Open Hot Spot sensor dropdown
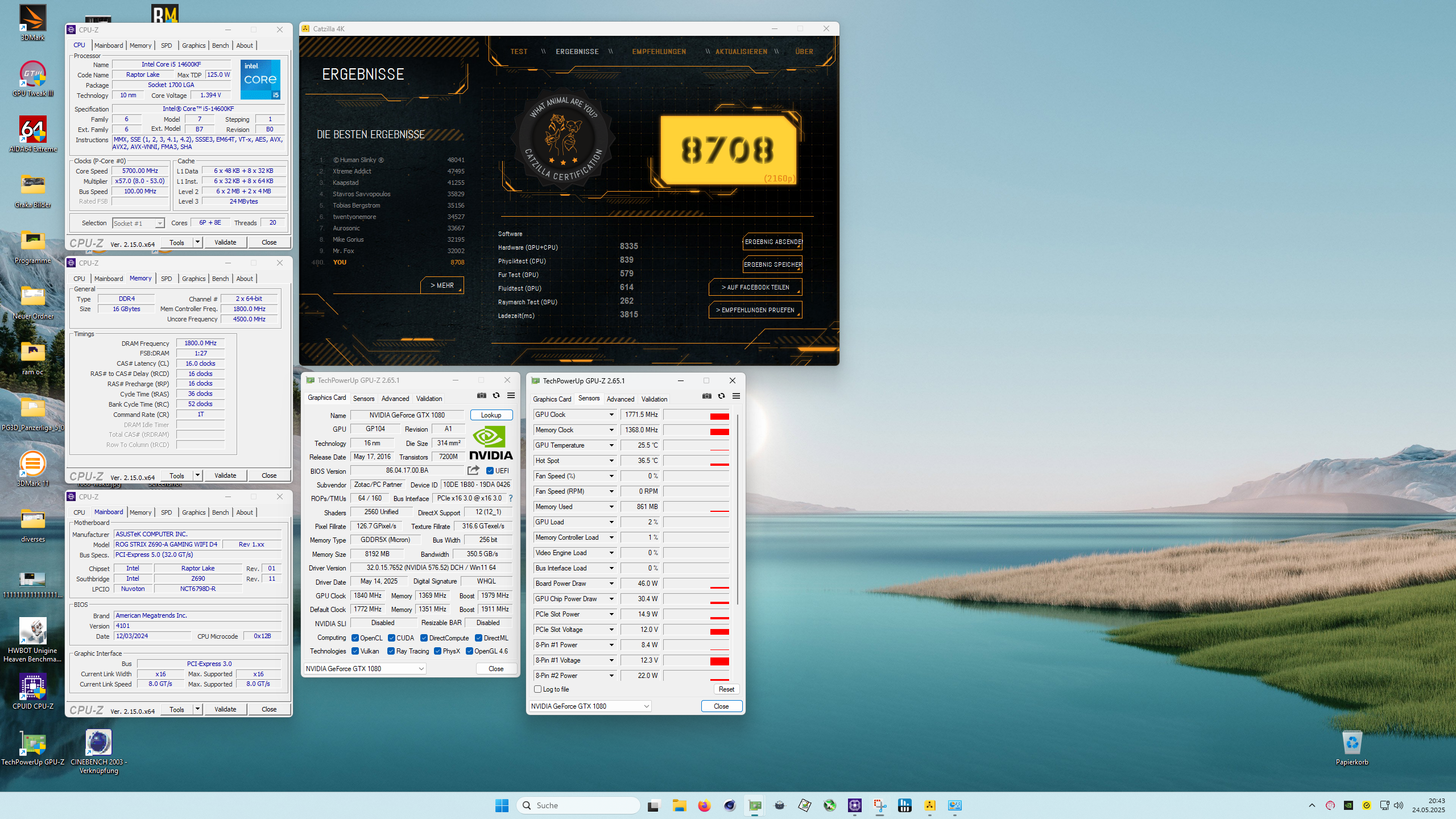 611,461
